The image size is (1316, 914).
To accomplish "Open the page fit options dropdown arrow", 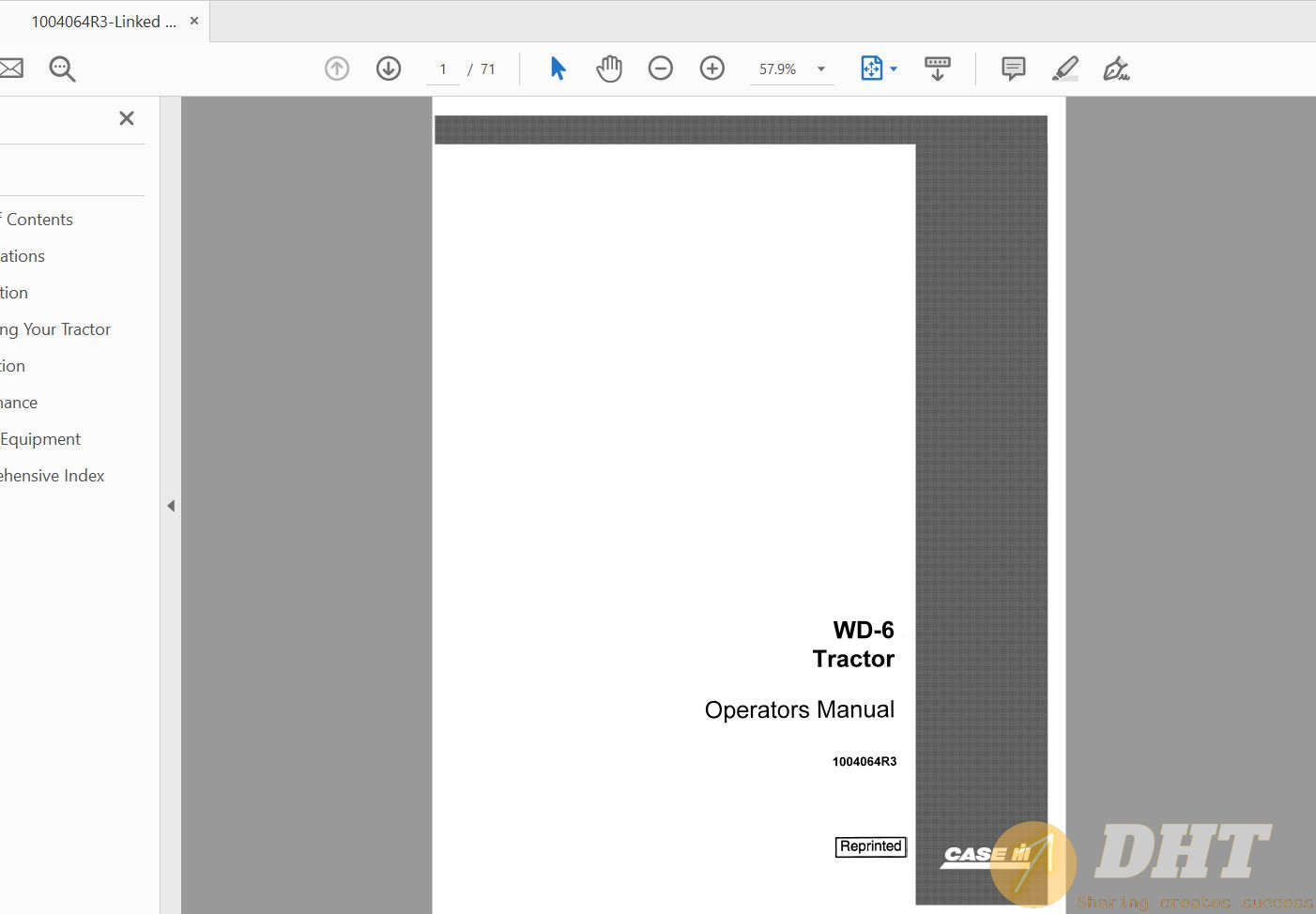I will point(894,69).
